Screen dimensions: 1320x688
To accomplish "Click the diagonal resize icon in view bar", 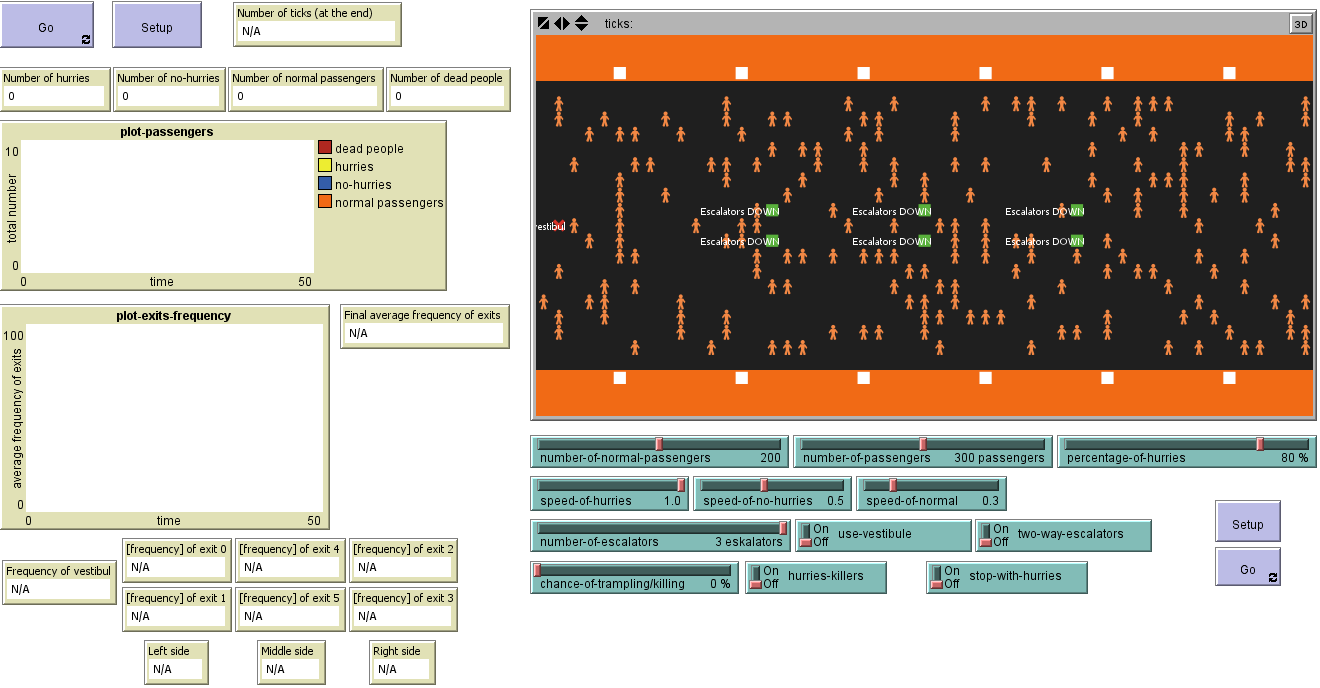I will (x=543, y=23).
